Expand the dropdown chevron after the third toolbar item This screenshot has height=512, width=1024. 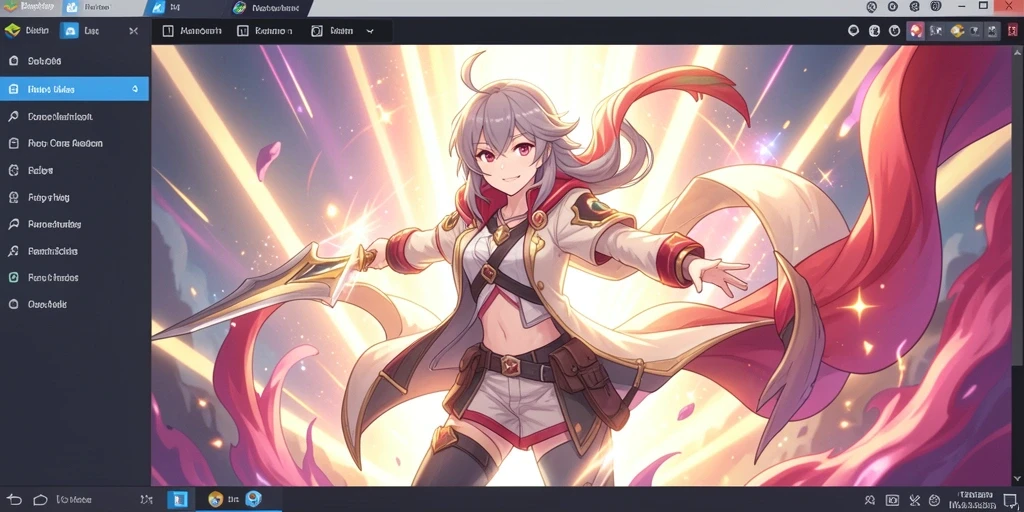tap(370, 31)
